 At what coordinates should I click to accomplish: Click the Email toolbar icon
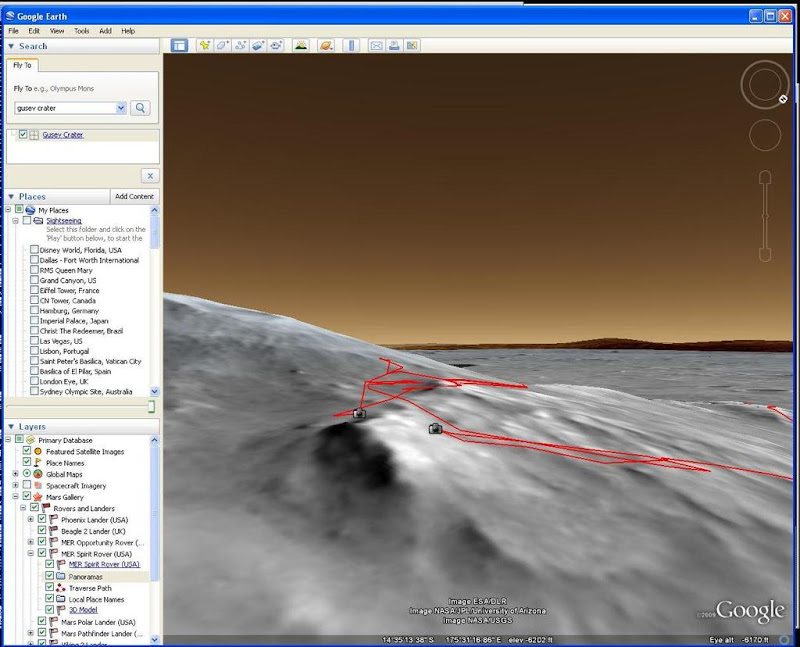click(376, 45)
